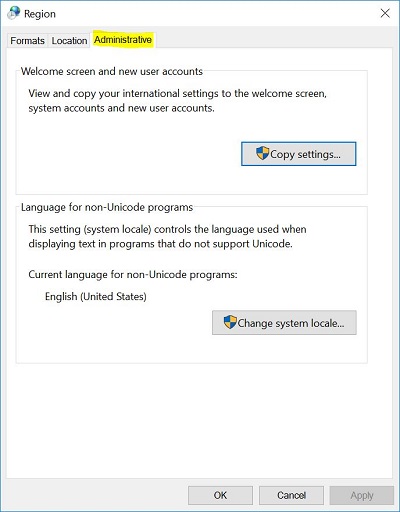Switch to the Formats tab
Image resolution: width=400 pixels, height=512 pixels.
point(27,41)
